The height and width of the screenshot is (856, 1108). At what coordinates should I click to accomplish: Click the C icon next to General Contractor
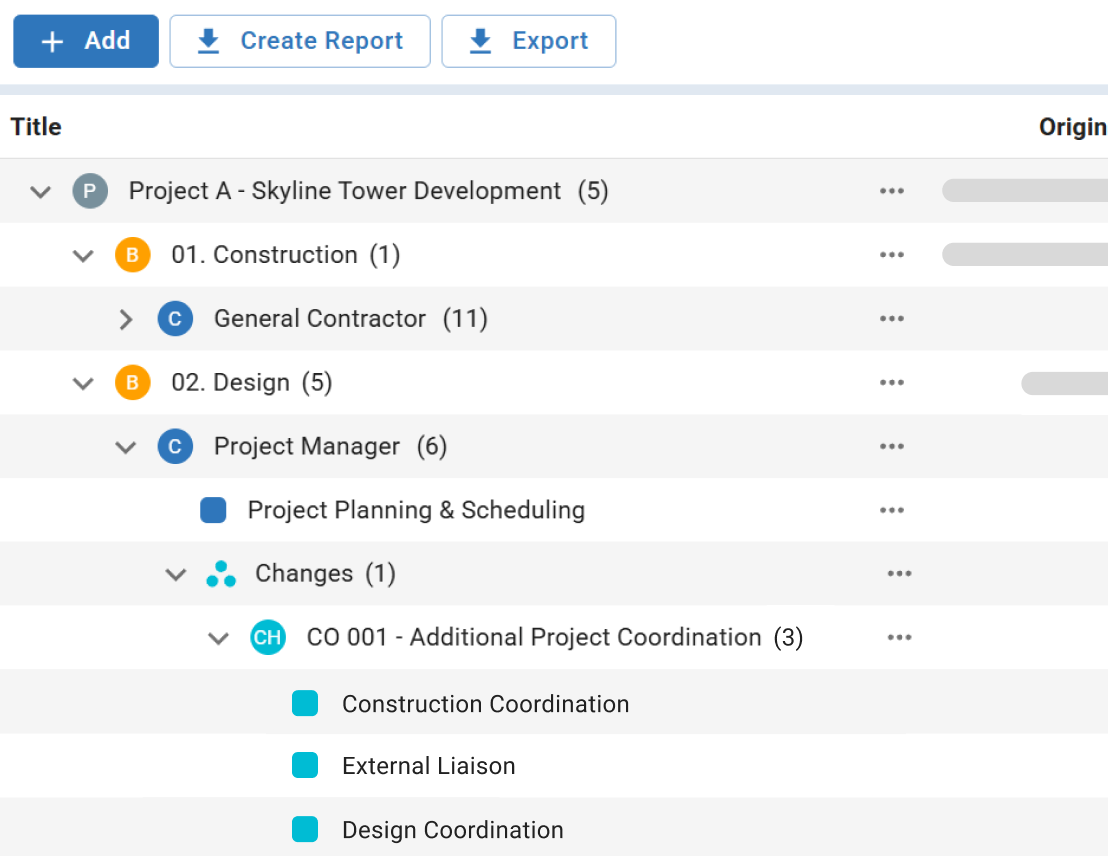[x=176, y=318]
